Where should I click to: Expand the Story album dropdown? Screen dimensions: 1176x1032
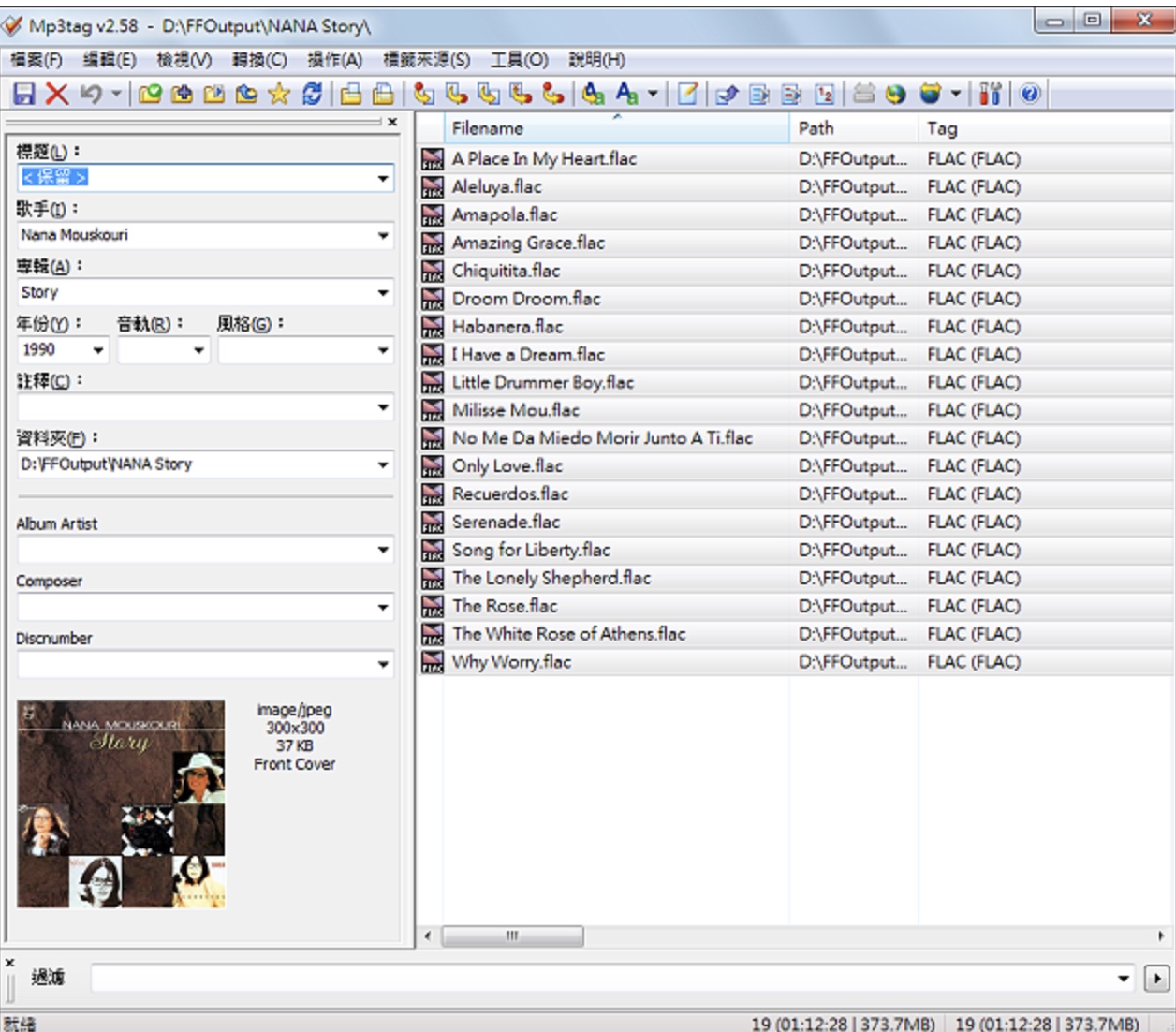tap(383, 293)
